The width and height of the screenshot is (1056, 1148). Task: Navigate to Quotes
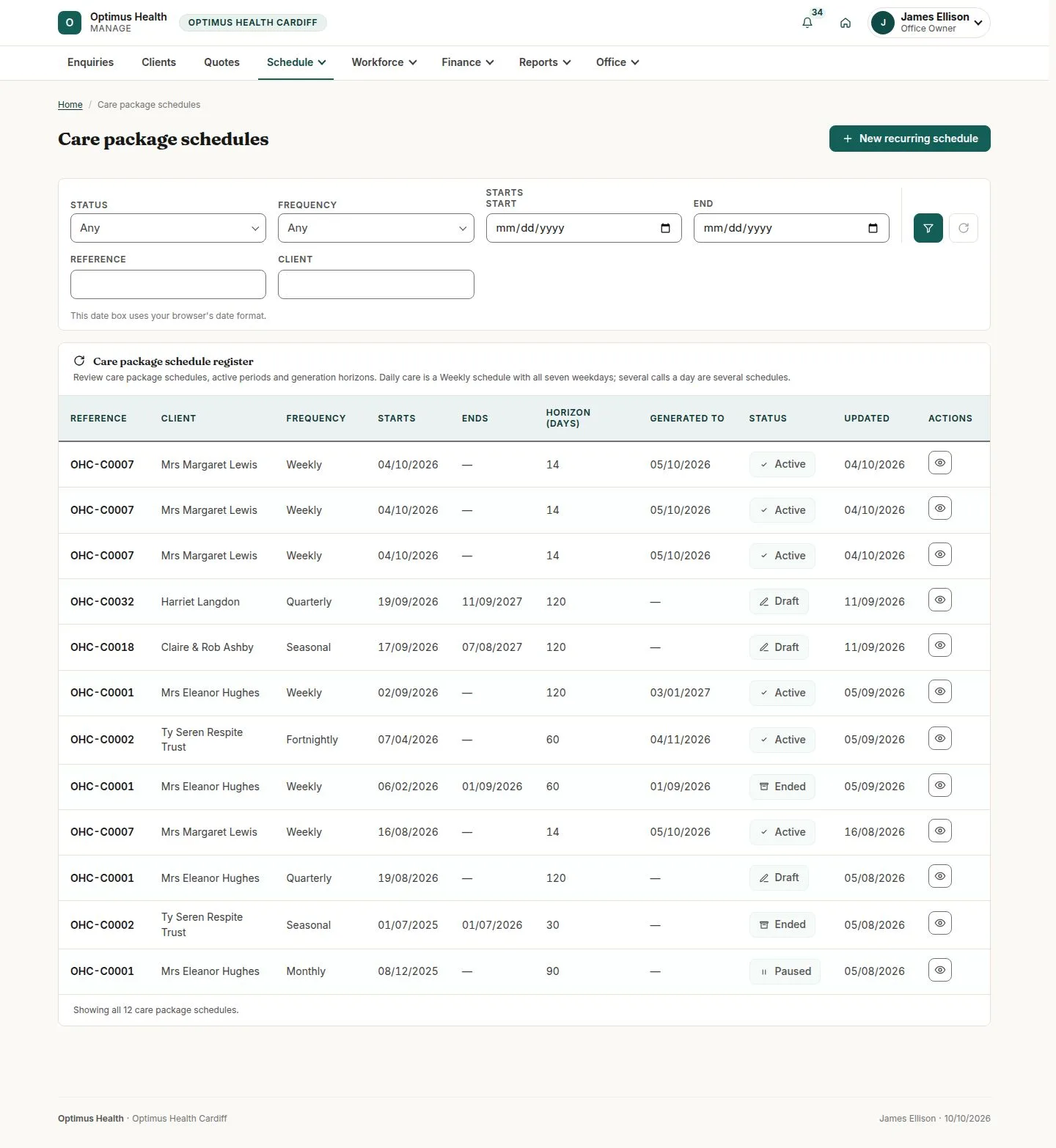pyautogui.click(x=221, y=62)
